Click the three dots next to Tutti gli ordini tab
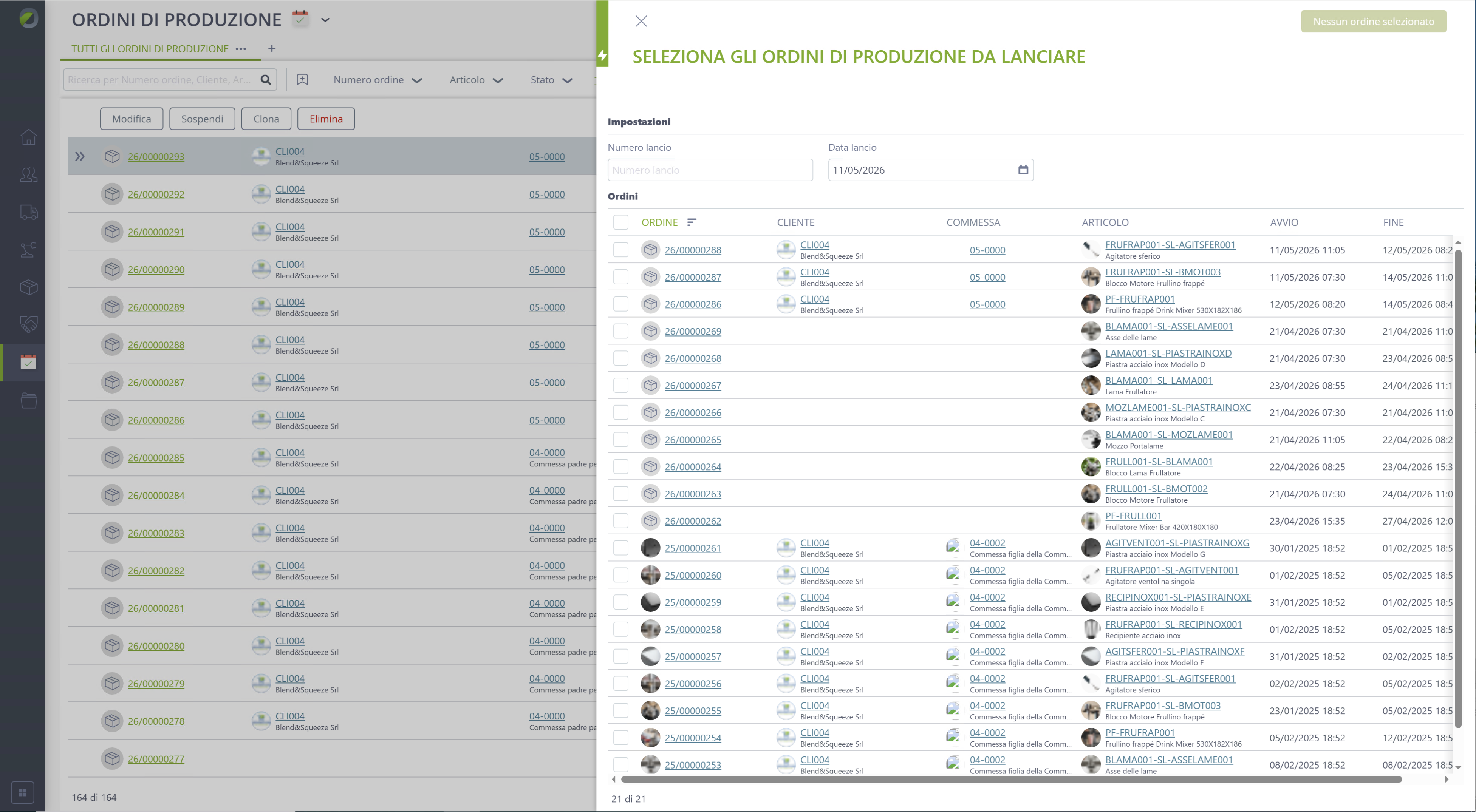 (x=241, y=49)
